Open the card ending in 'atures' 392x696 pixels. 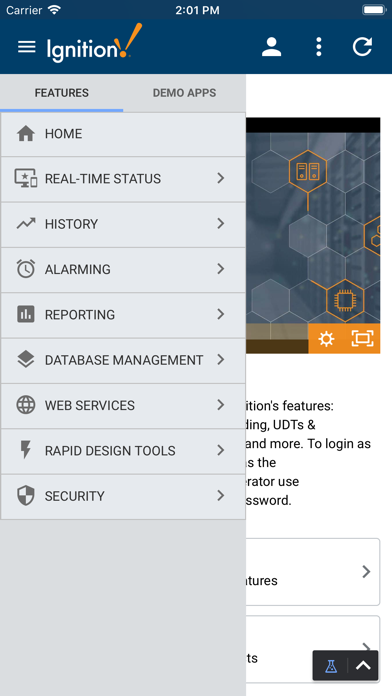click(313, 572)
